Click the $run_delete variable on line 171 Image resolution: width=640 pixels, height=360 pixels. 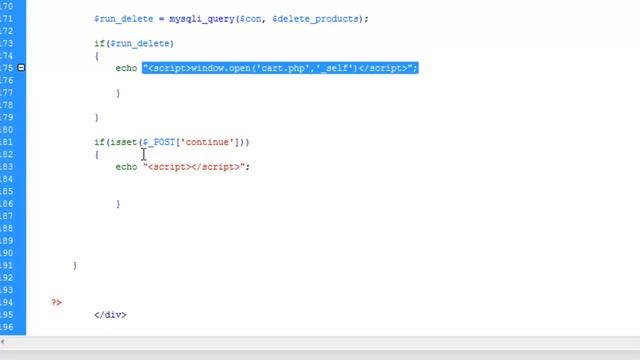click(x=124, y=19)
